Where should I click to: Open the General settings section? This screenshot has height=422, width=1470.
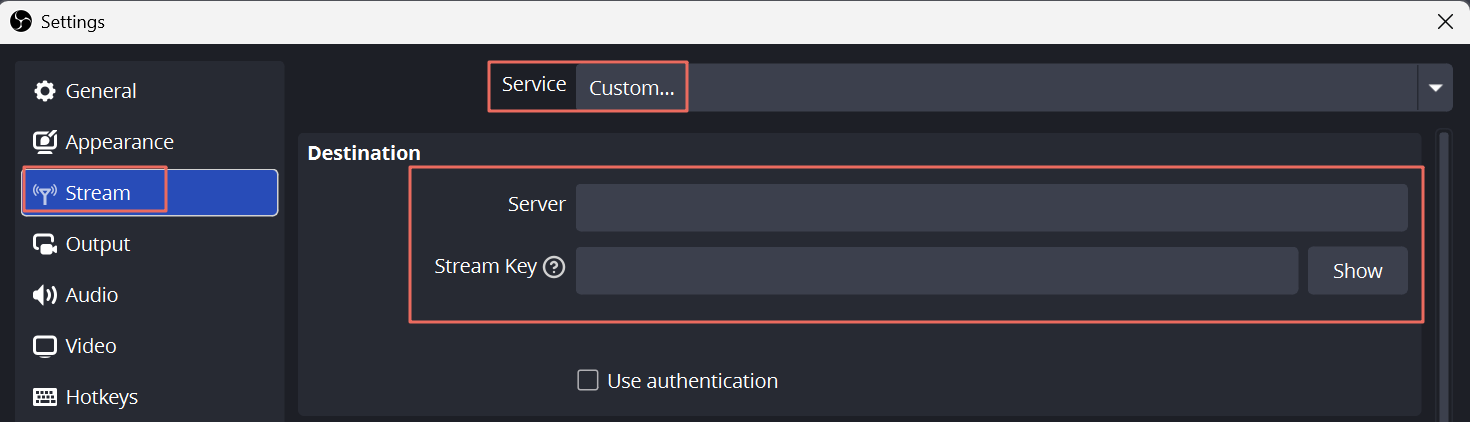click(150, 91)
